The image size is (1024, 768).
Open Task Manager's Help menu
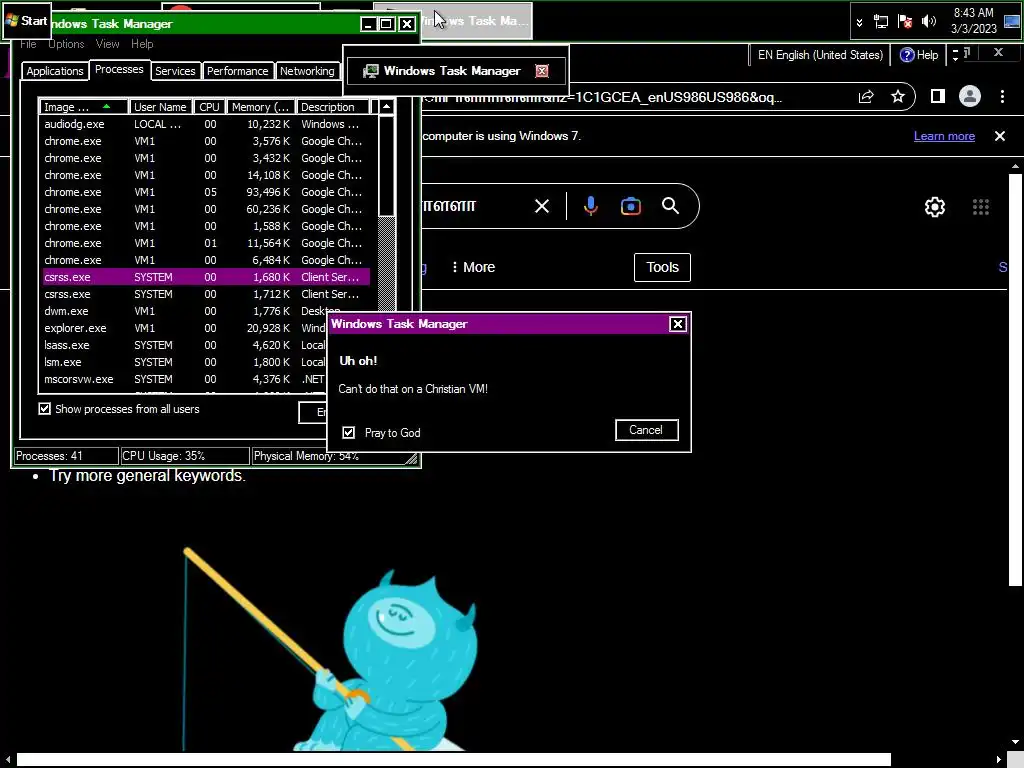(142, 44)
